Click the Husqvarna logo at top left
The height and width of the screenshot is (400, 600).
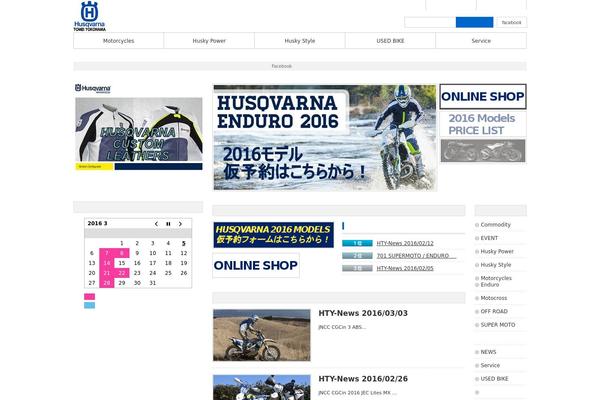90,16
